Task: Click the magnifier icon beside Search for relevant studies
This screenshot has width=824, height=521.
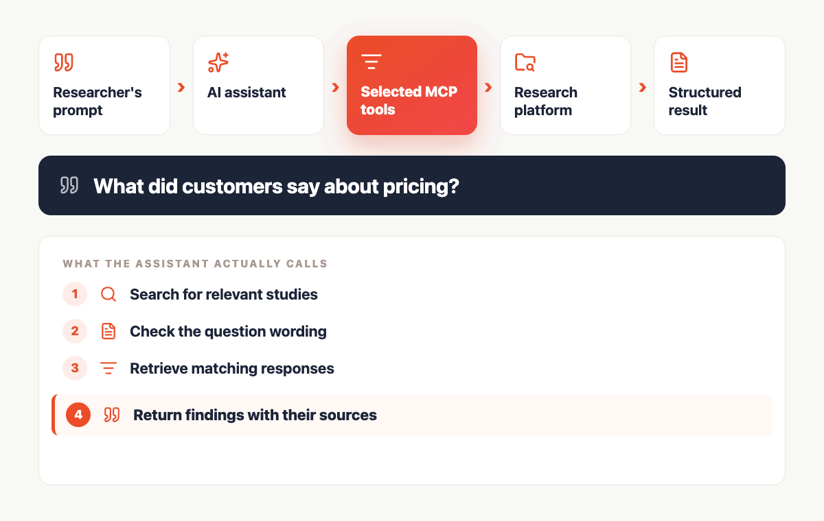Action: (108, 294)
